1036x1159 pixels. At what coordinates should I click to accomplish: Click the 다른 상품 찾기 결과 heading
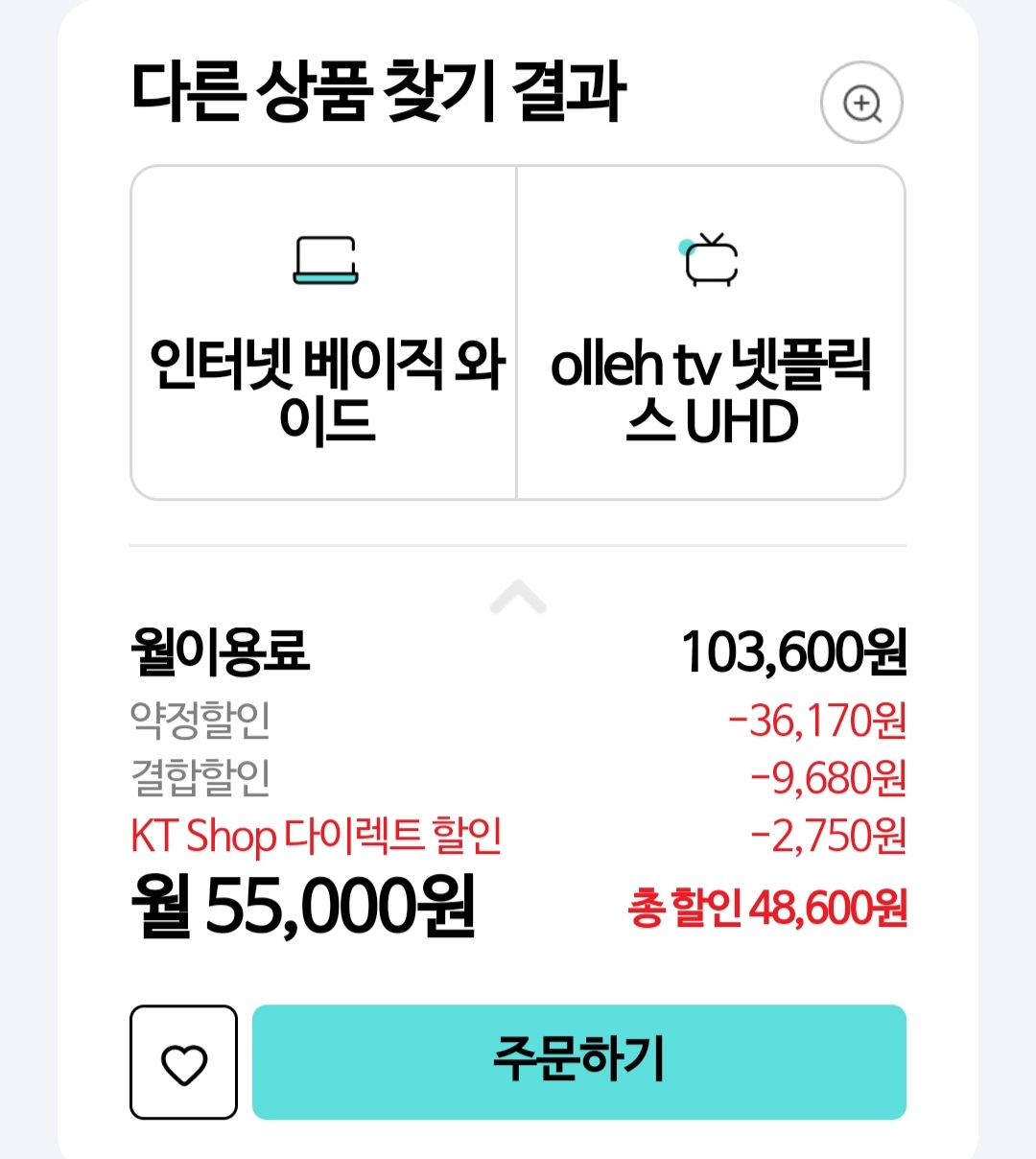[x=378, y=93]
